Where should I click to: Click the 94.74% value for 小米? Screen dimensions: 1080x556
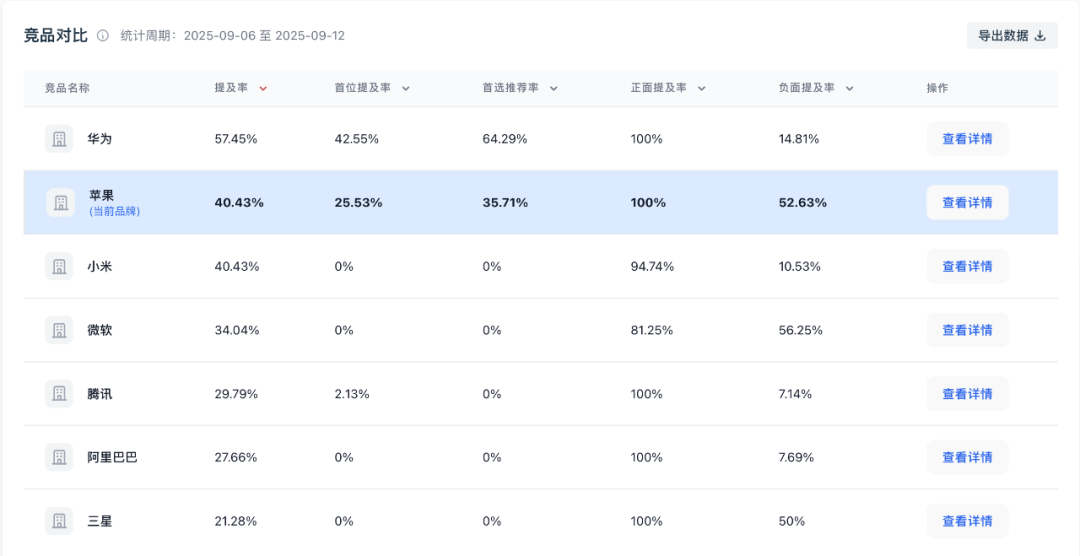coord(652,267)
